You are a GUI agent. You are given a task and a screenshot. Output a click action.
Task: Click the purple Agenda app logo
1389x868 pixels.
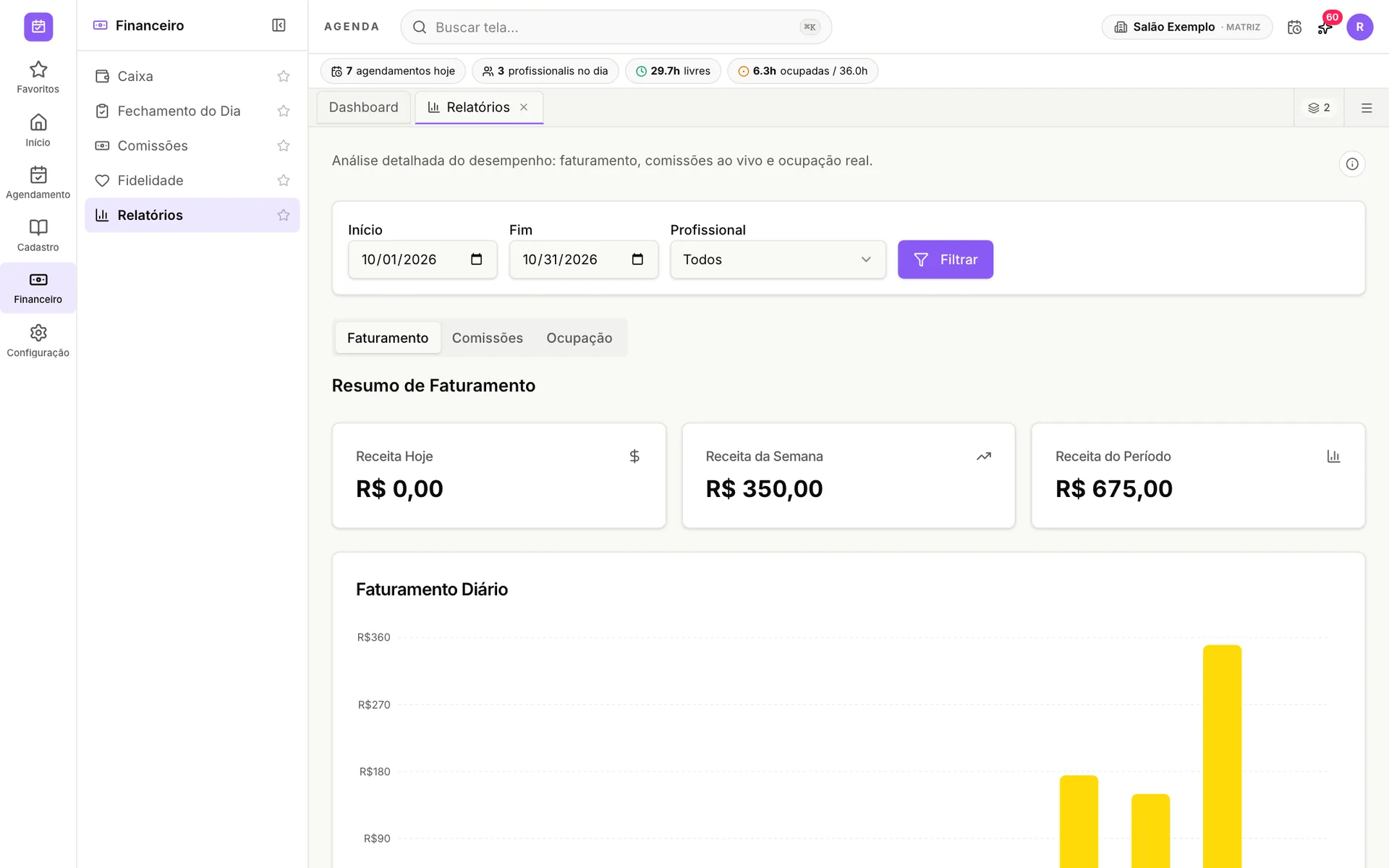coord(38,27)
